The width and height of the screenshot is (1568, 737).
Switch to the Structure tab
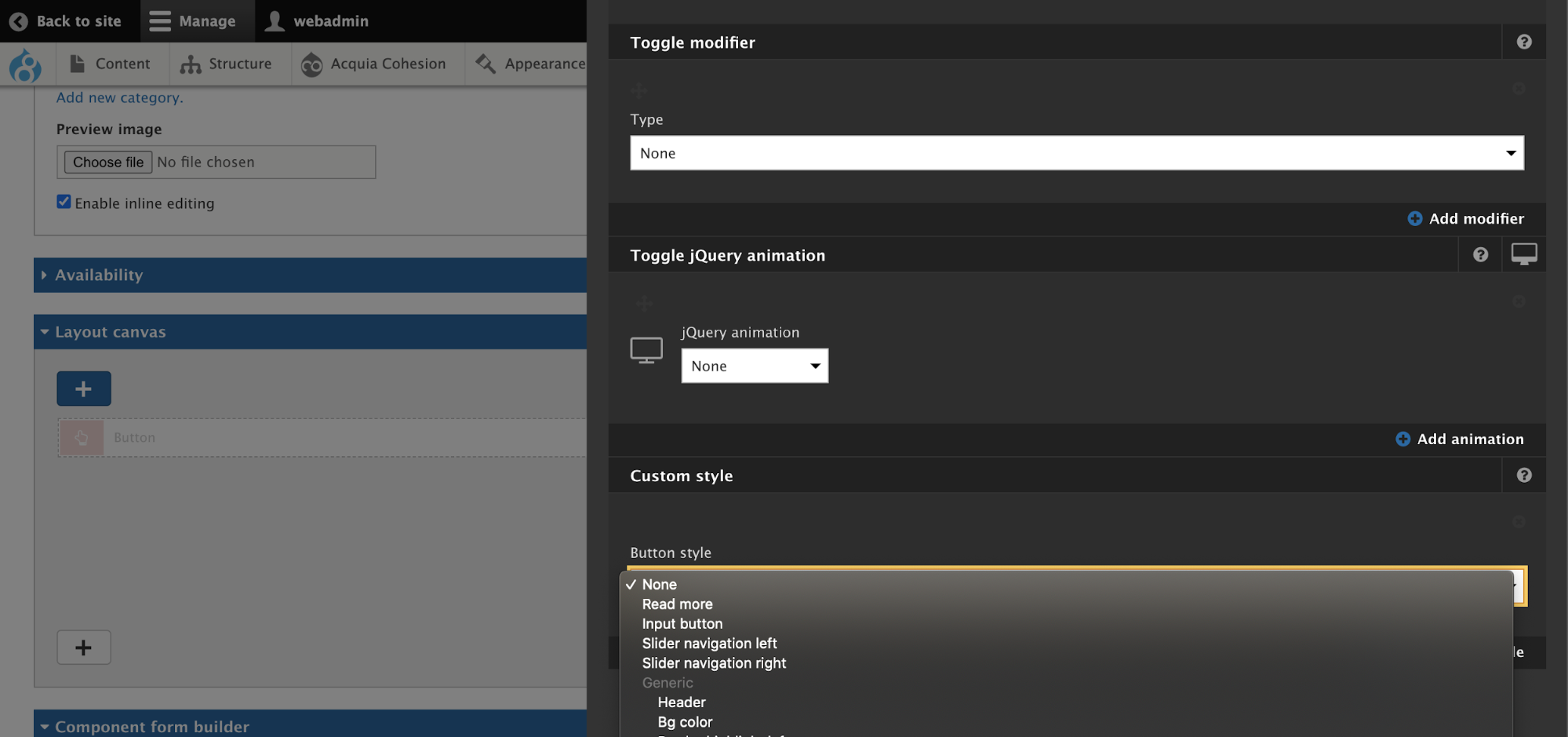pos(230,64)
